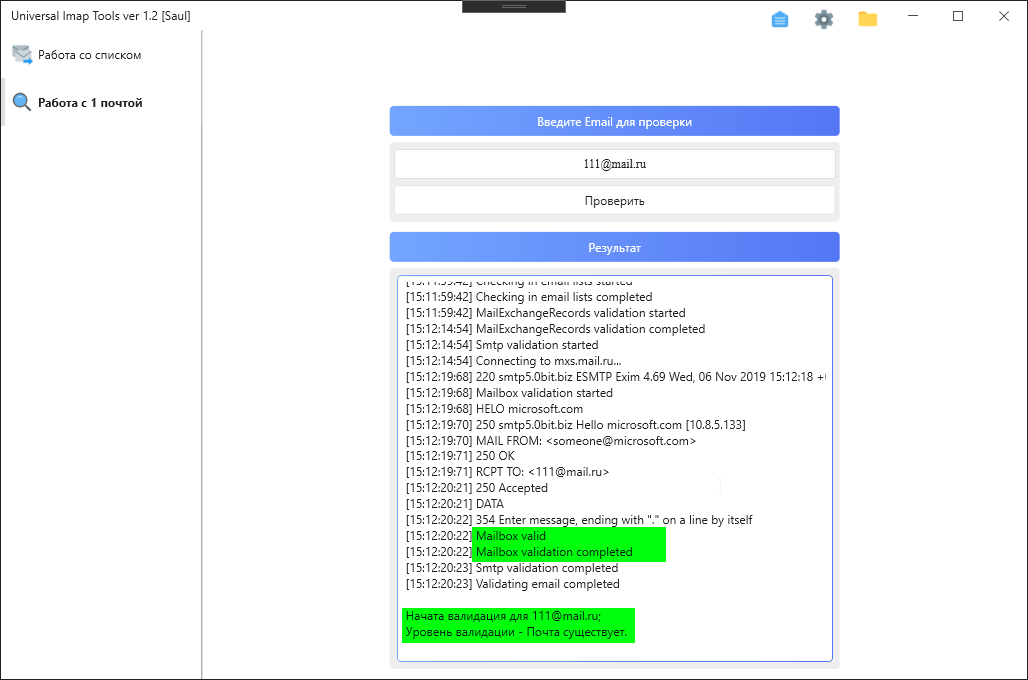Image resolution: width=1028 pixels, height=680 pixels.
Task: Open the yellow folder icon
Action: [867, 19]
